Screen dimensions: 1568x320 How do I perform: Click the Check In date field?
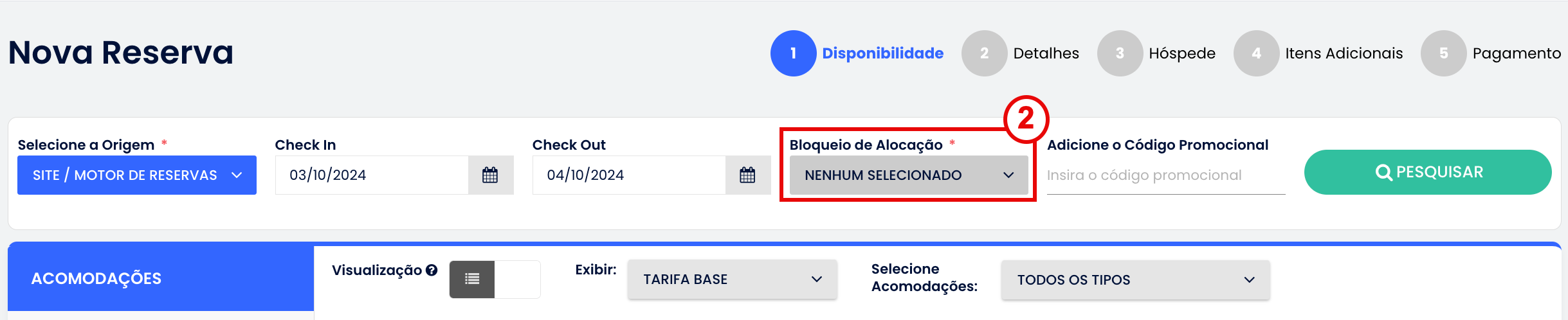(372, 175)
